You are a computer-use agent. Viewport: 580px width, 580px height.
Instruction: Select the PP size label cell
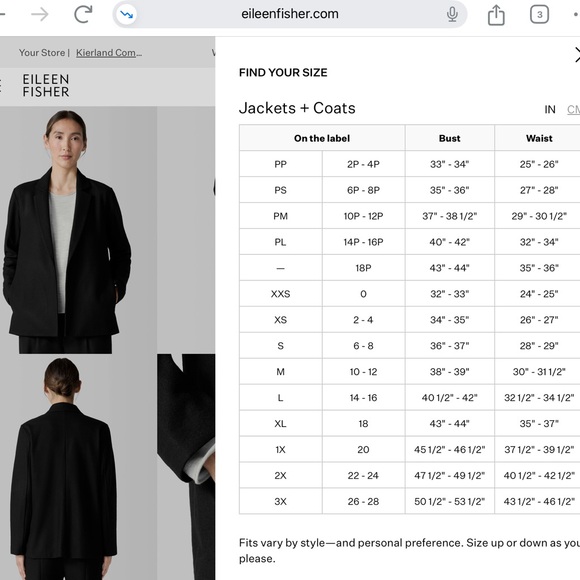tap(280, 164)
